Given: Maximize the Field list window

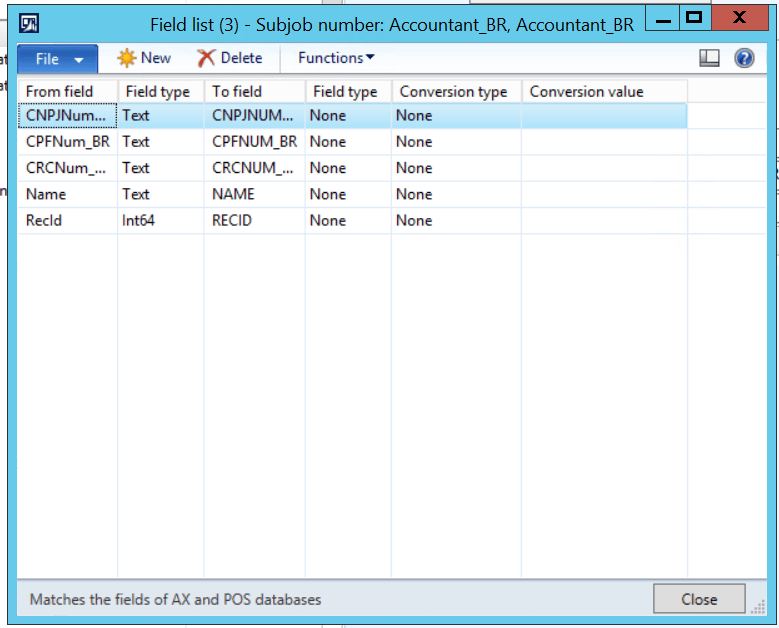Looking at the screenshot, I should click(694, 18).
